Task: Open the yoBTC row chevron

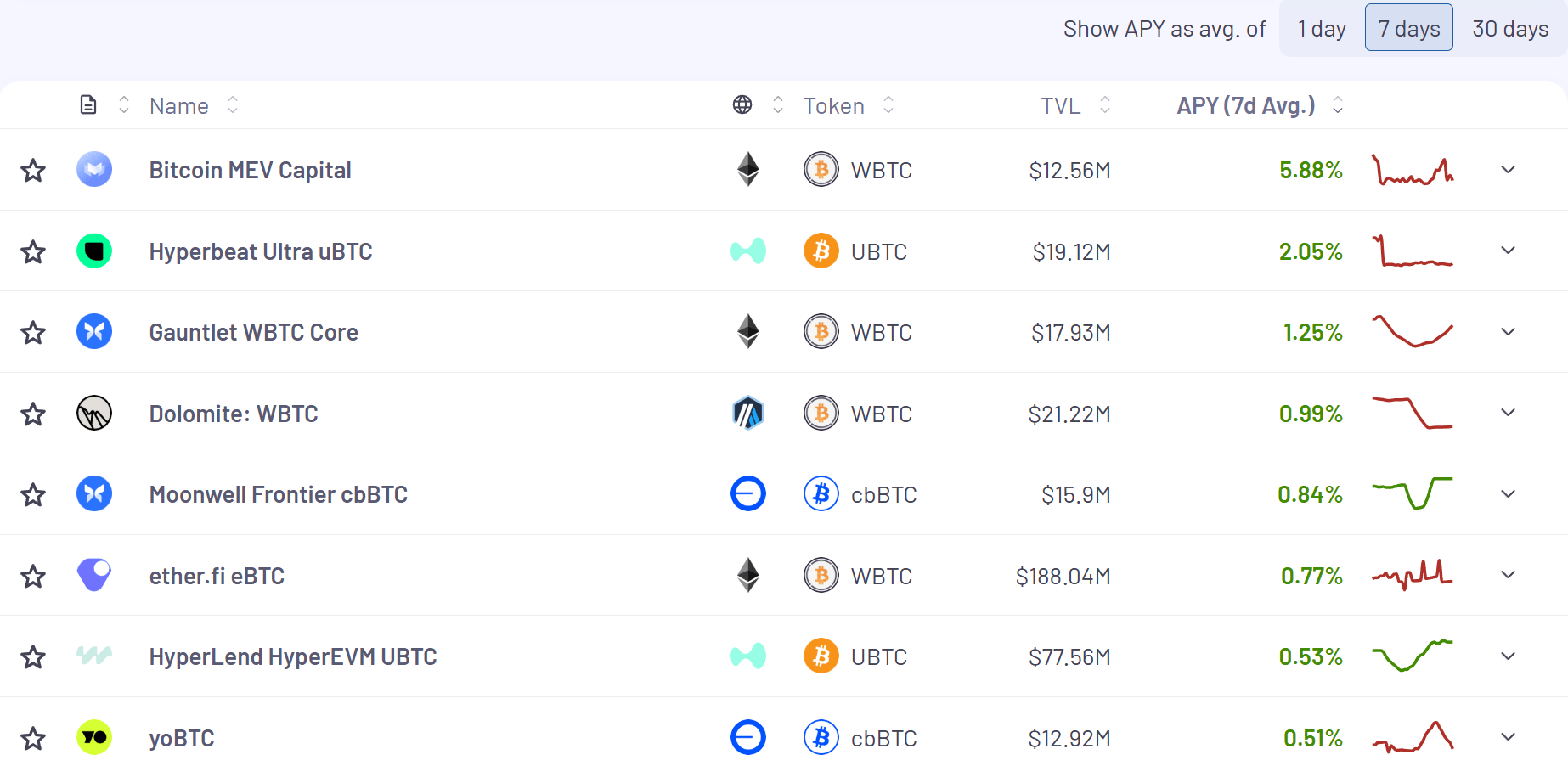Action: (x=1508, y=737)
